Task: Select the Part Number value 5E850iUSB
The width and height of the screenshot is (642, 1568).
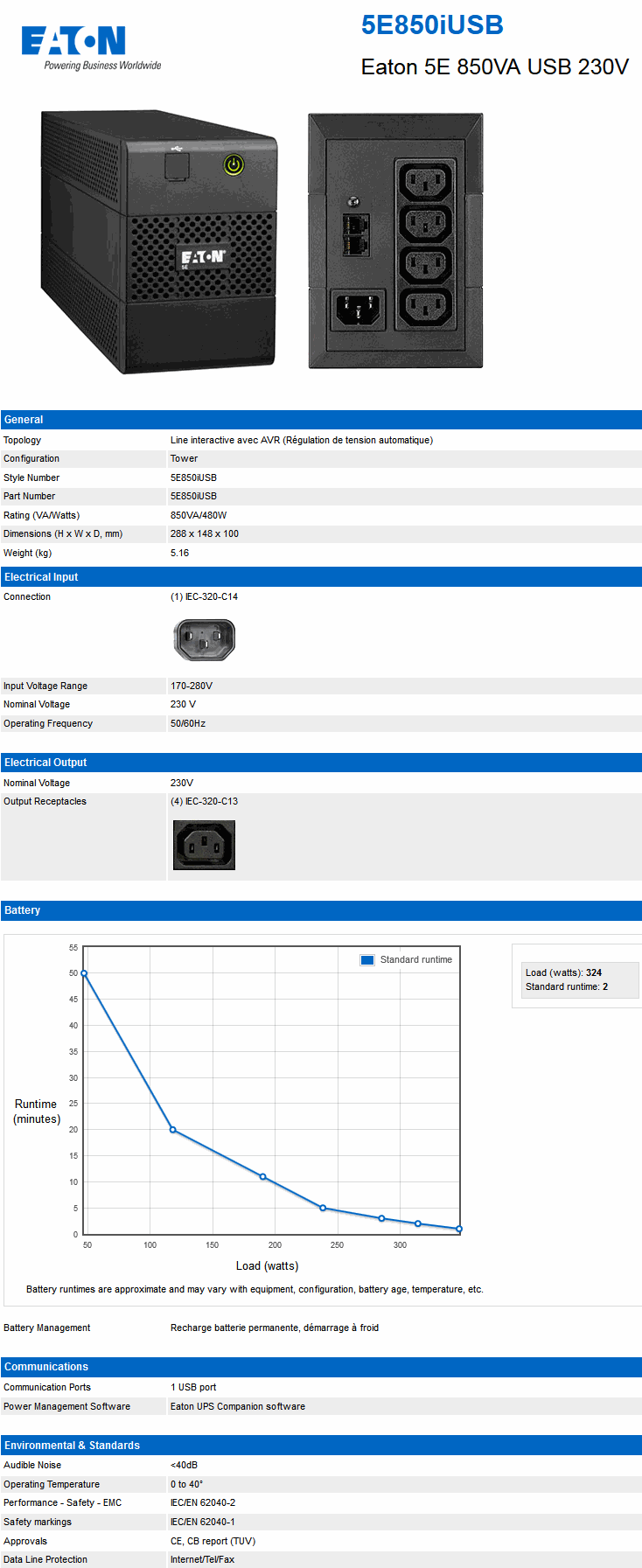Action: click(x=193, y=496)
